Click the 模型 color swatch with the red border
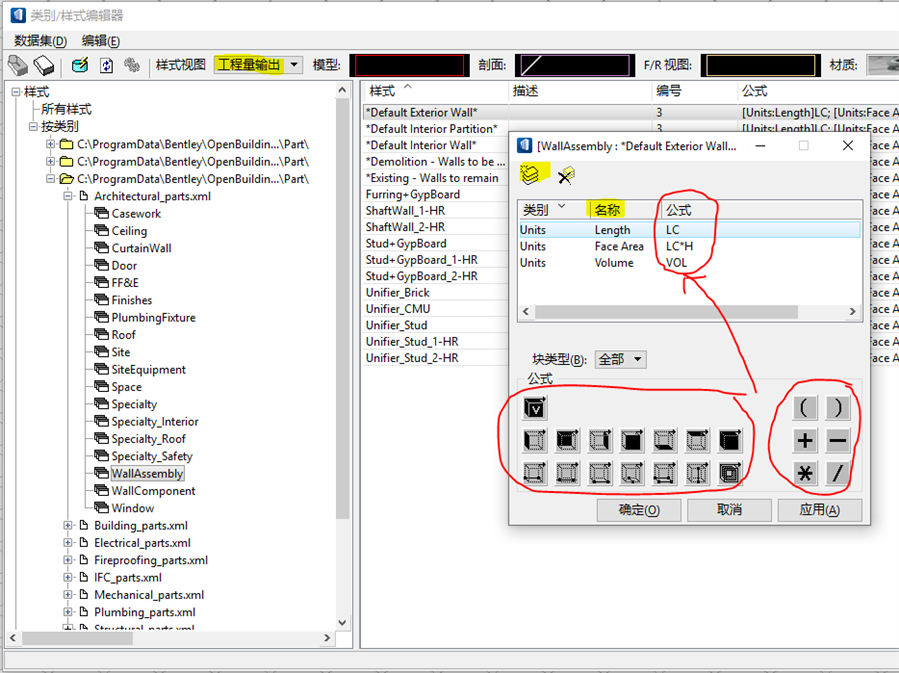This screenshot has width=899, height=673. [409, 65]
